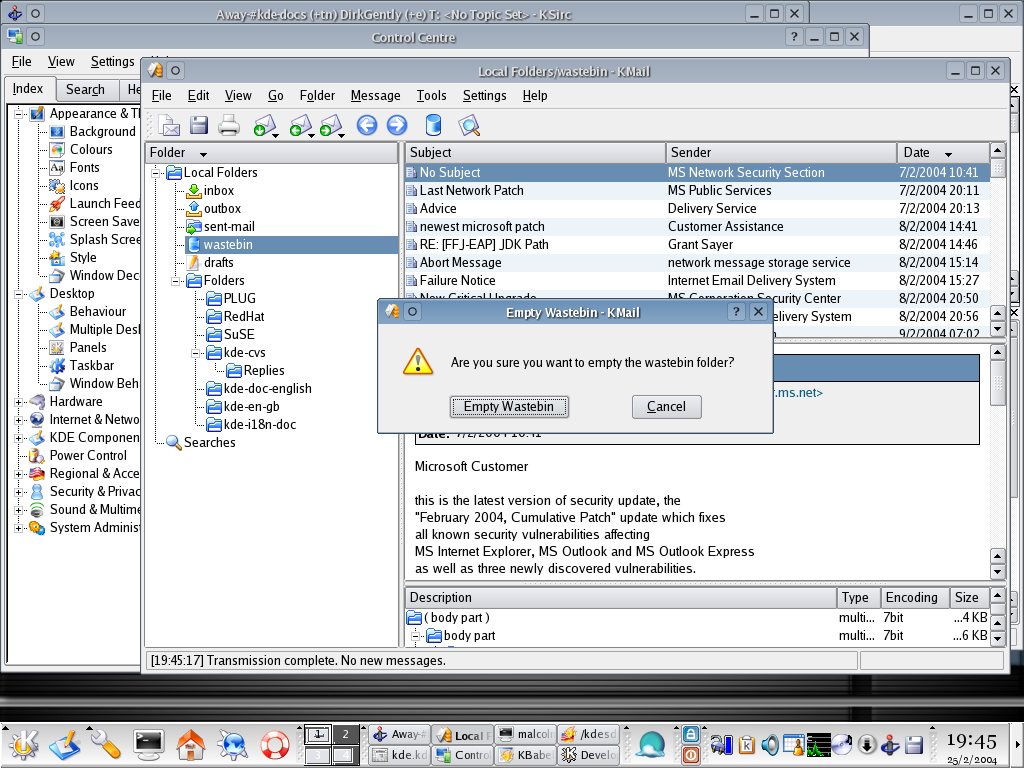Click KBabel task button in taskbar
Screen dimensions: 1024x768
[526, 755]
